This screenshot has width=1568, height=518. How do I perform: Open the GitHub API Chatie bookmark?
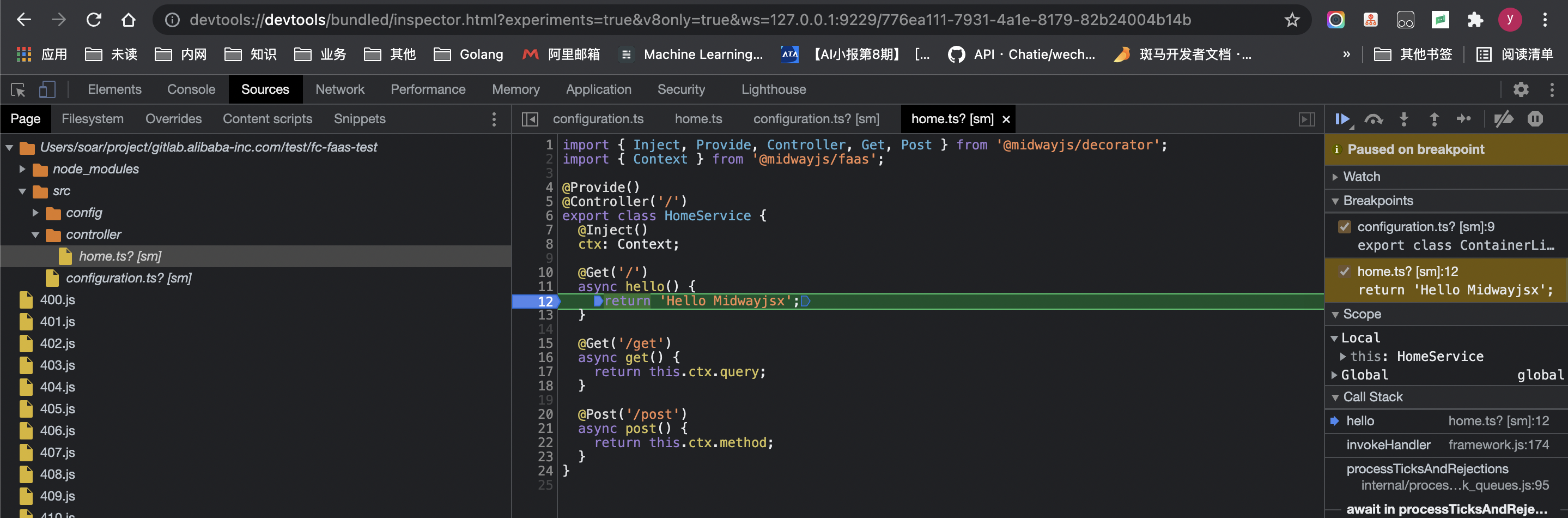(x=1022, y=55)
